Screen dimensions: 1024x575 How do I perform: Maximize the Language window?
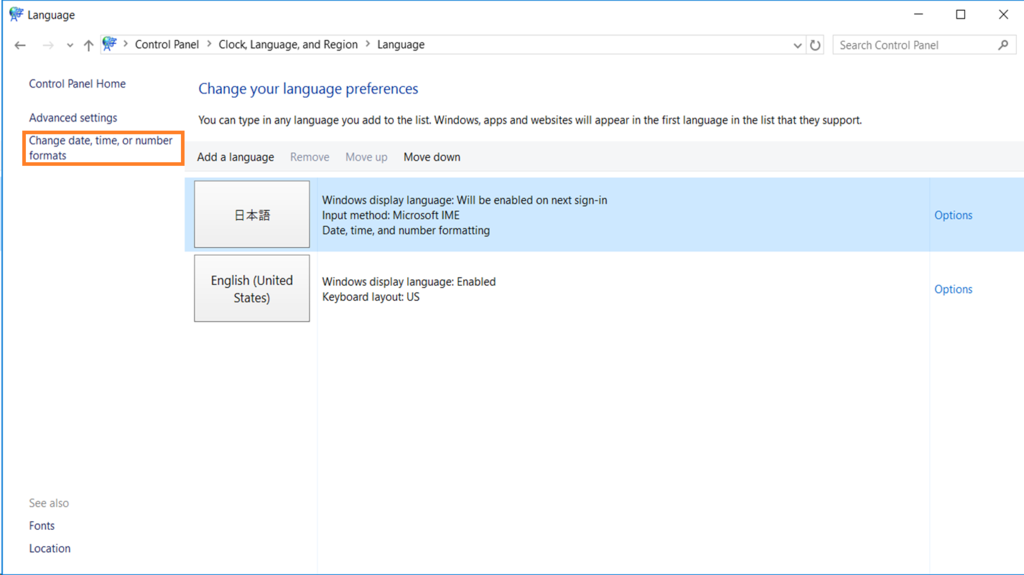961,14
